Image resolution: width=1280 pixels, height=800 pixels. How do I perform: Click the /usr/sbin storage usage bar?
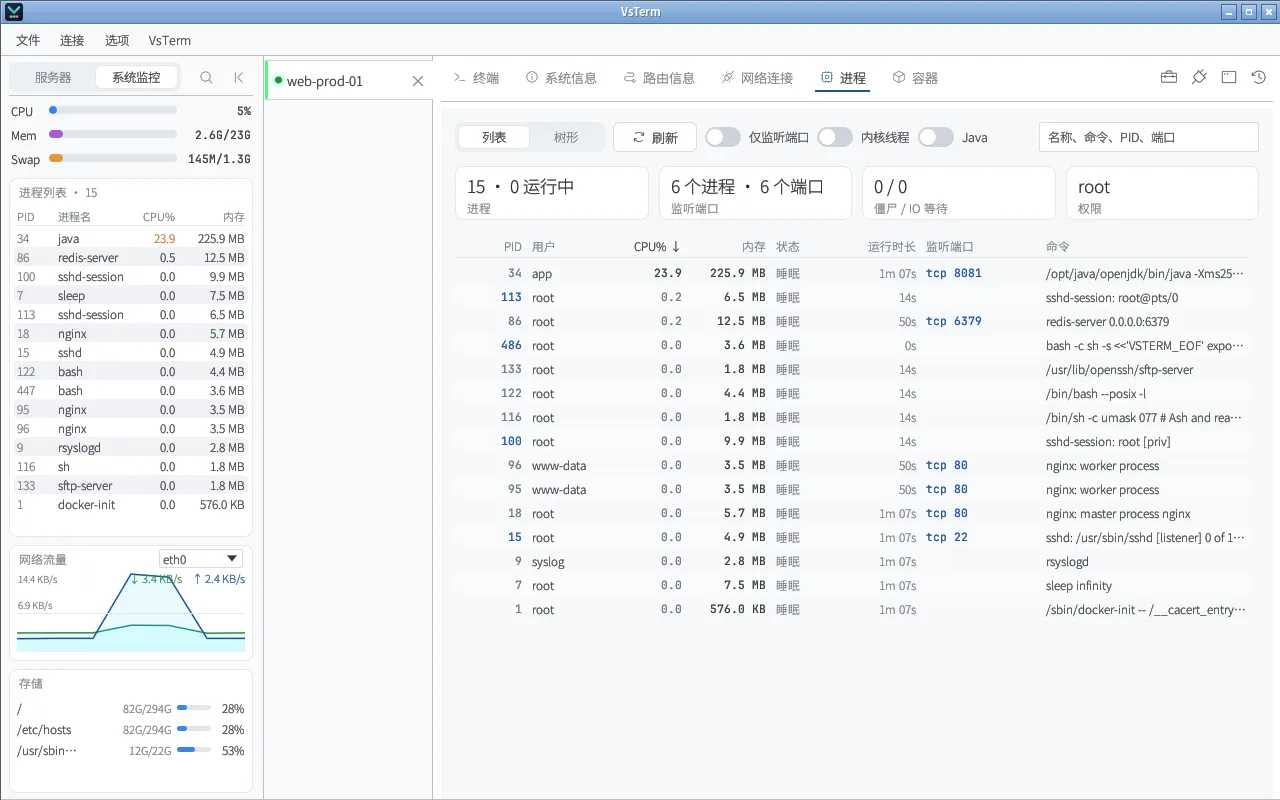click(194, 750)
